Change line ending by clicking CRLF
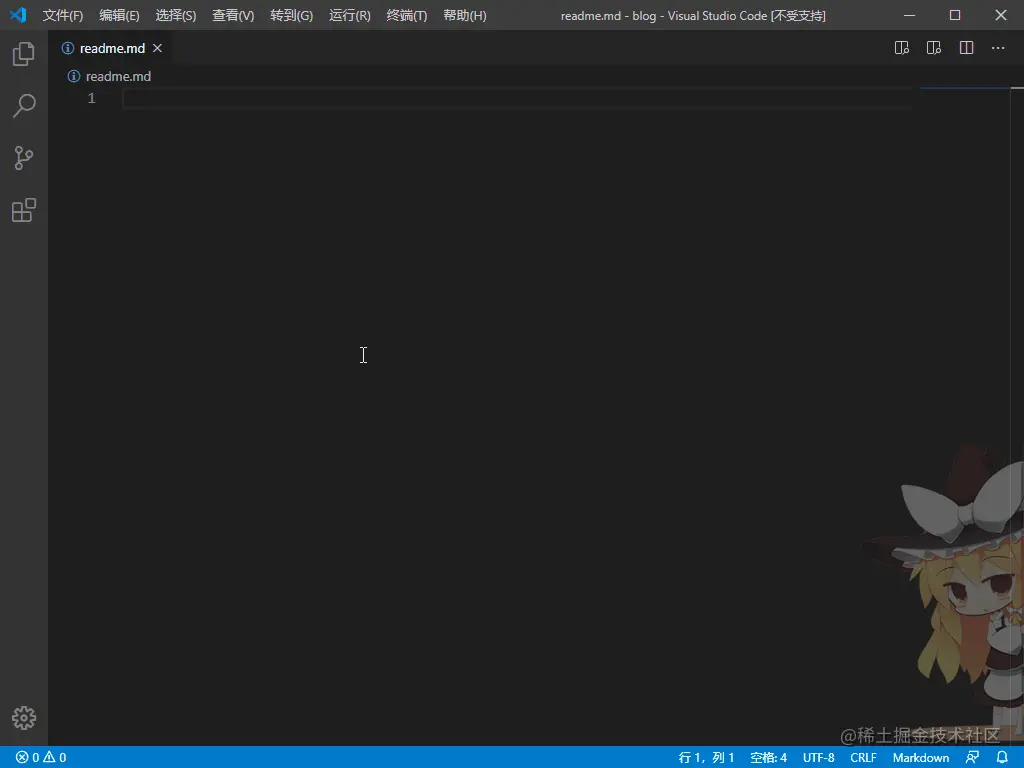 tap(862, 757)
